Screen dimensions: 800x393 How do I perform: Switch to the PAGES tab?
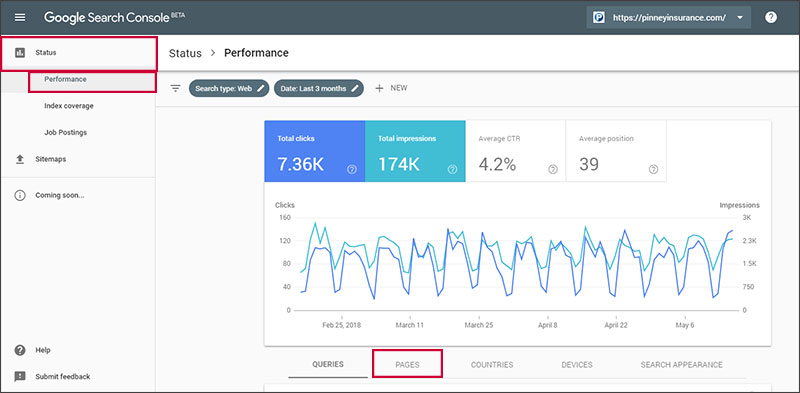[407, 364]
